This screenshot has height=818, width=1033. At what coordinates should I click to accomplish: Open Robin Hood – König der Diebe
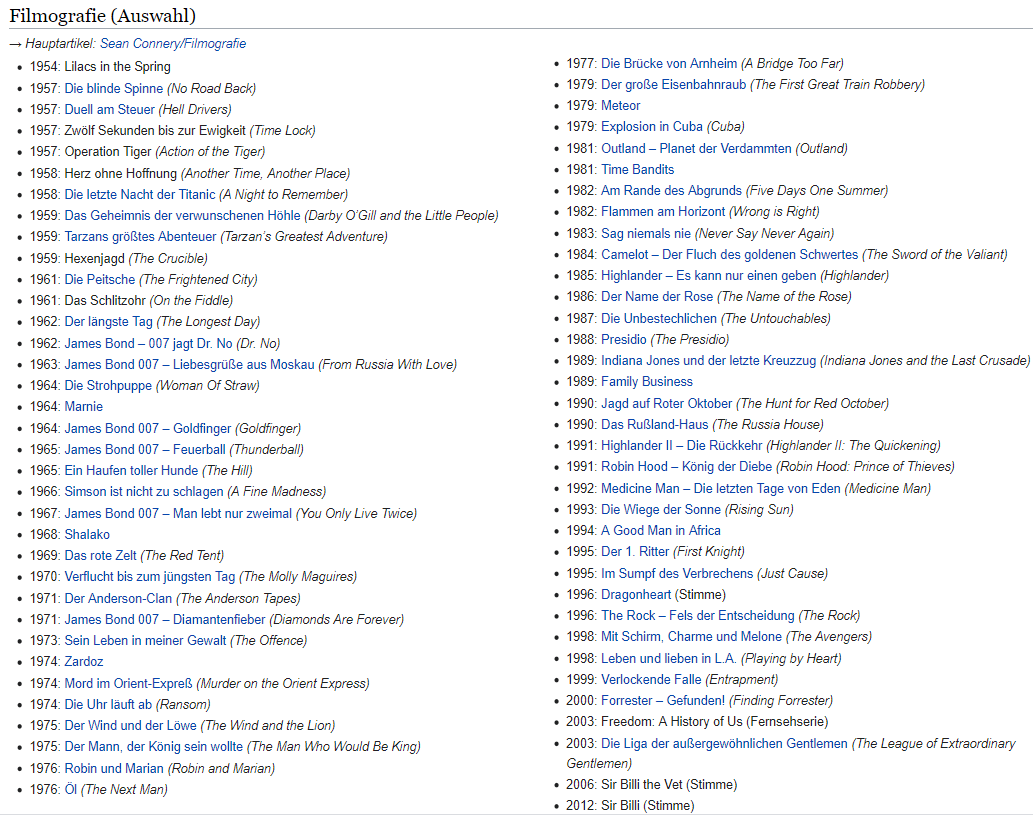[x=686, y=466]
